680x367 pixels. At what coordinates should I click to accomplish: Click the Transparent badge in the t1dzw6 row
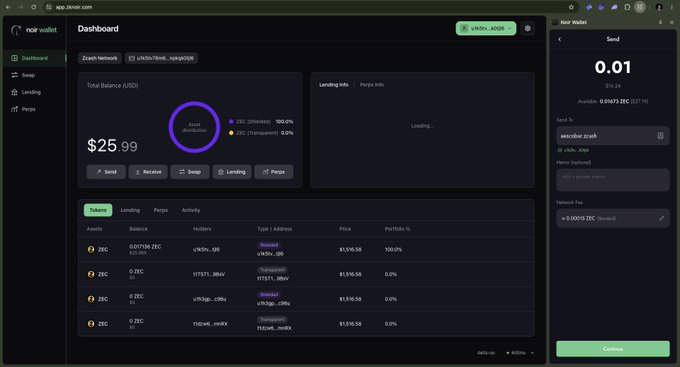[272, 319]
